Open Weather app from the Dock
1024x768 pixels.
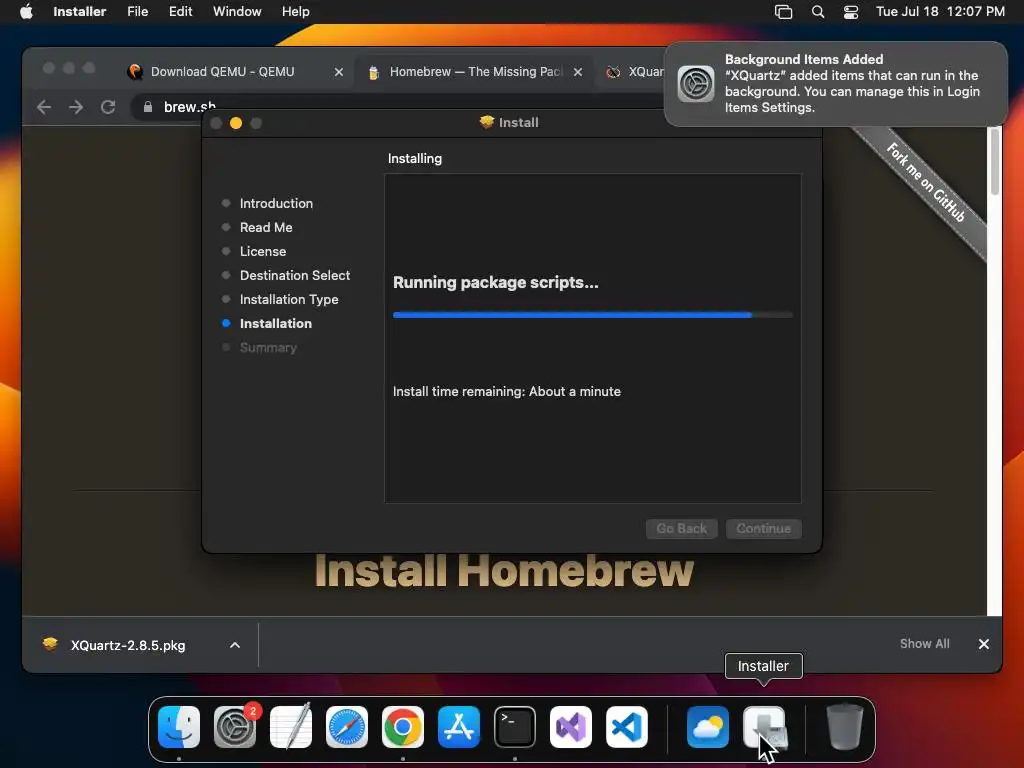click(x=708, y=727)
